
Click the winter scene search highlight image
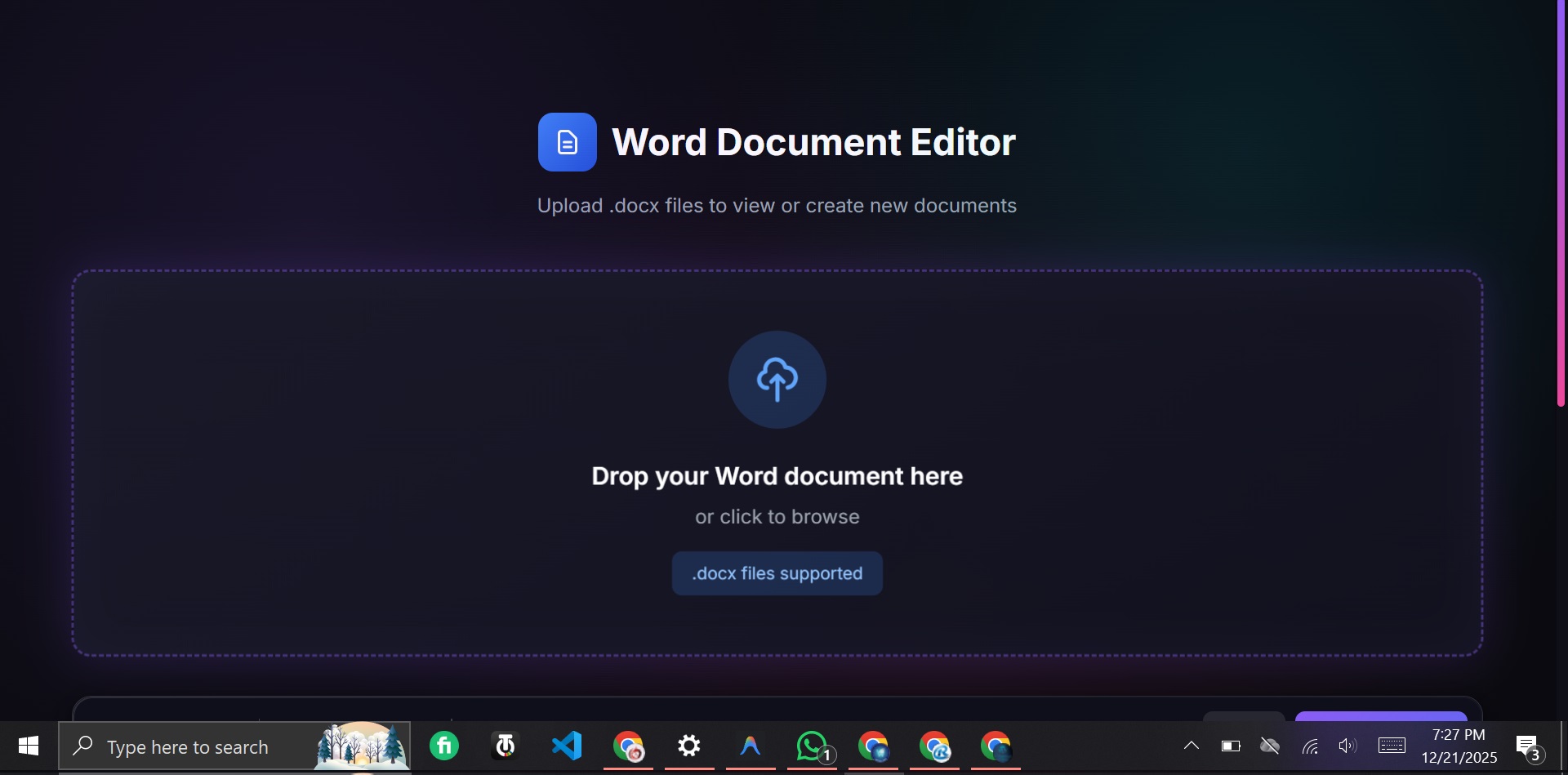[x=362, y=746]
